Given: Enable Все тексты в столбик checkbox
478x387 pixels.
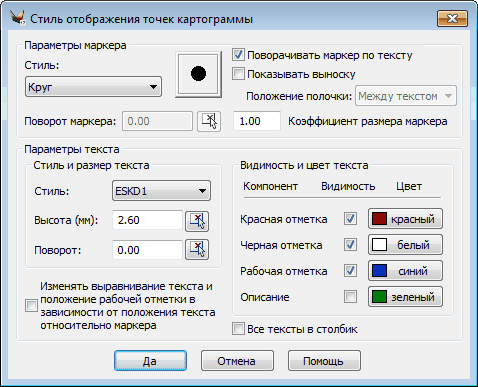Looking at the screenshot, I should (238, 329).
